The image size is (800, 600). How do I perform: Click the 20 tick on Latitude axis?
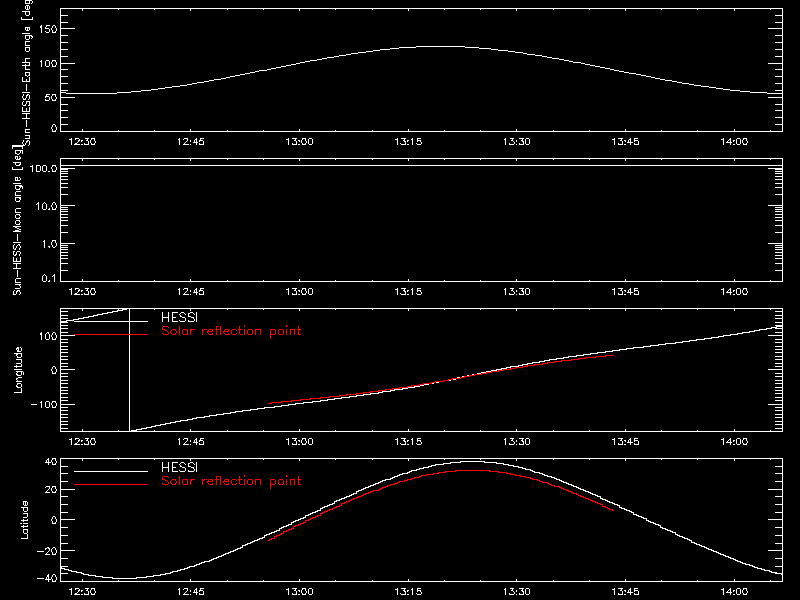click(51, 490)
